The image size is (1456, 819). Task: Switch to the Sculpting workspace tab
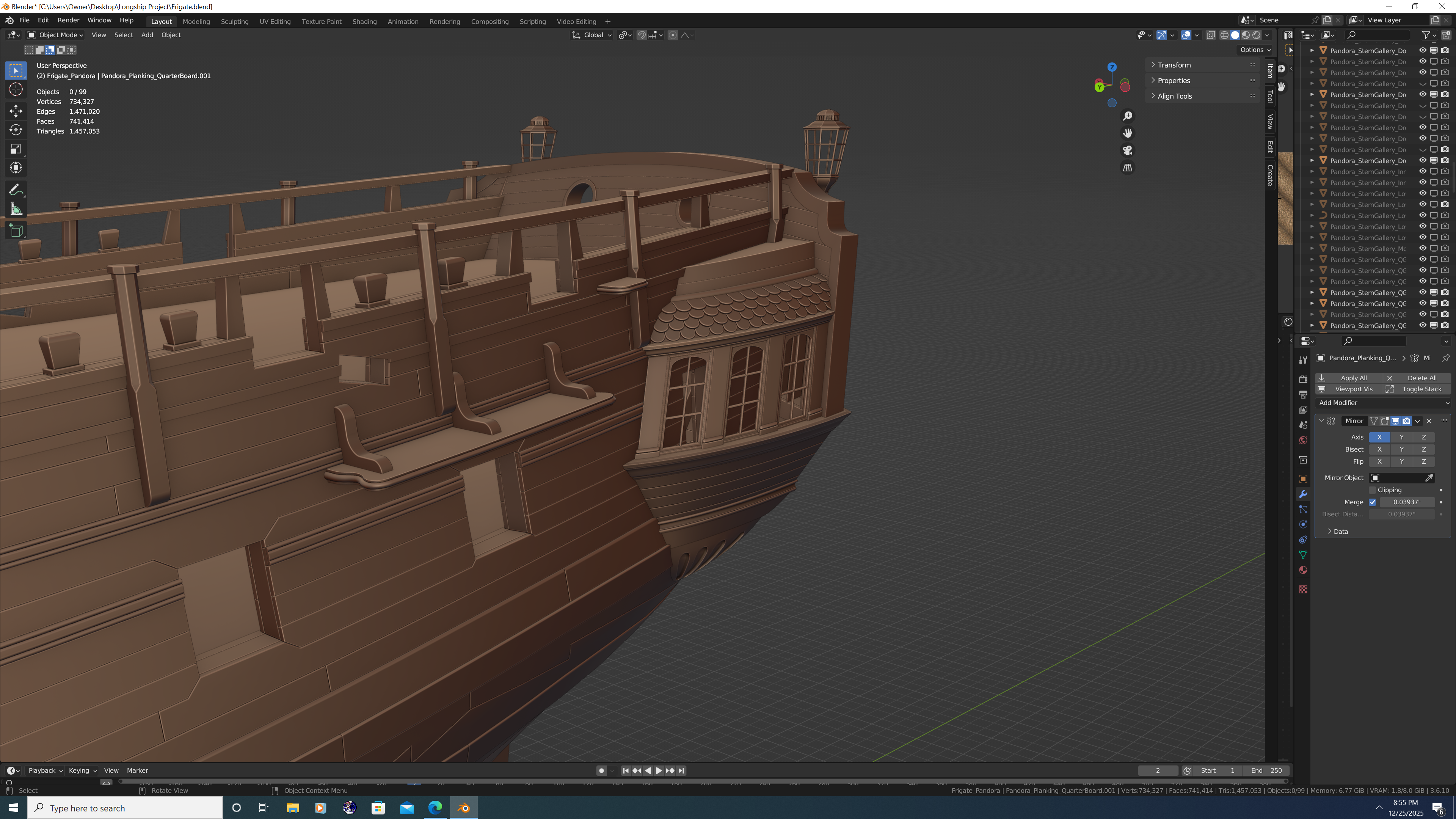[x=235, y=22]
